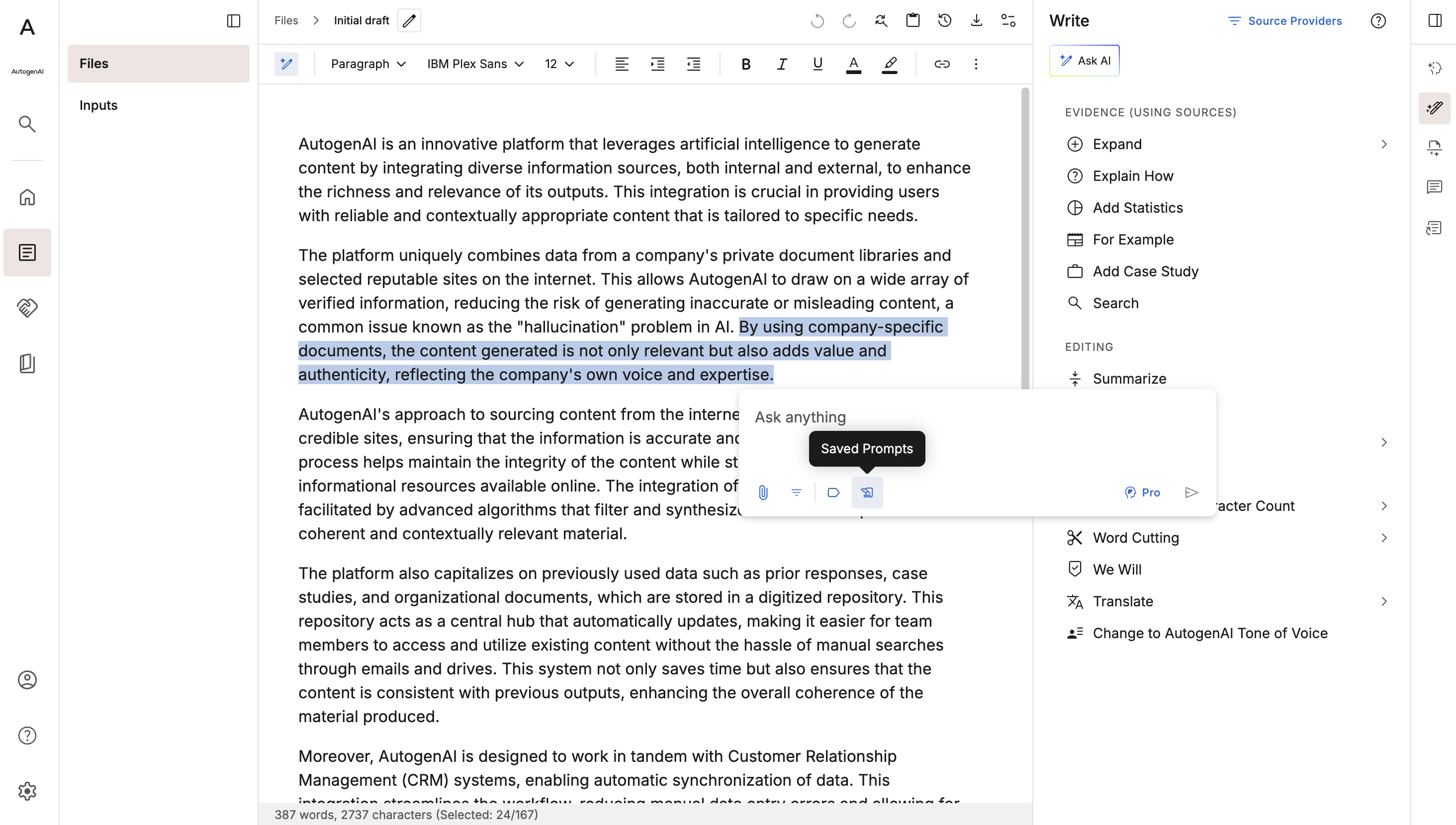Click the redo icon

(849, 21)
